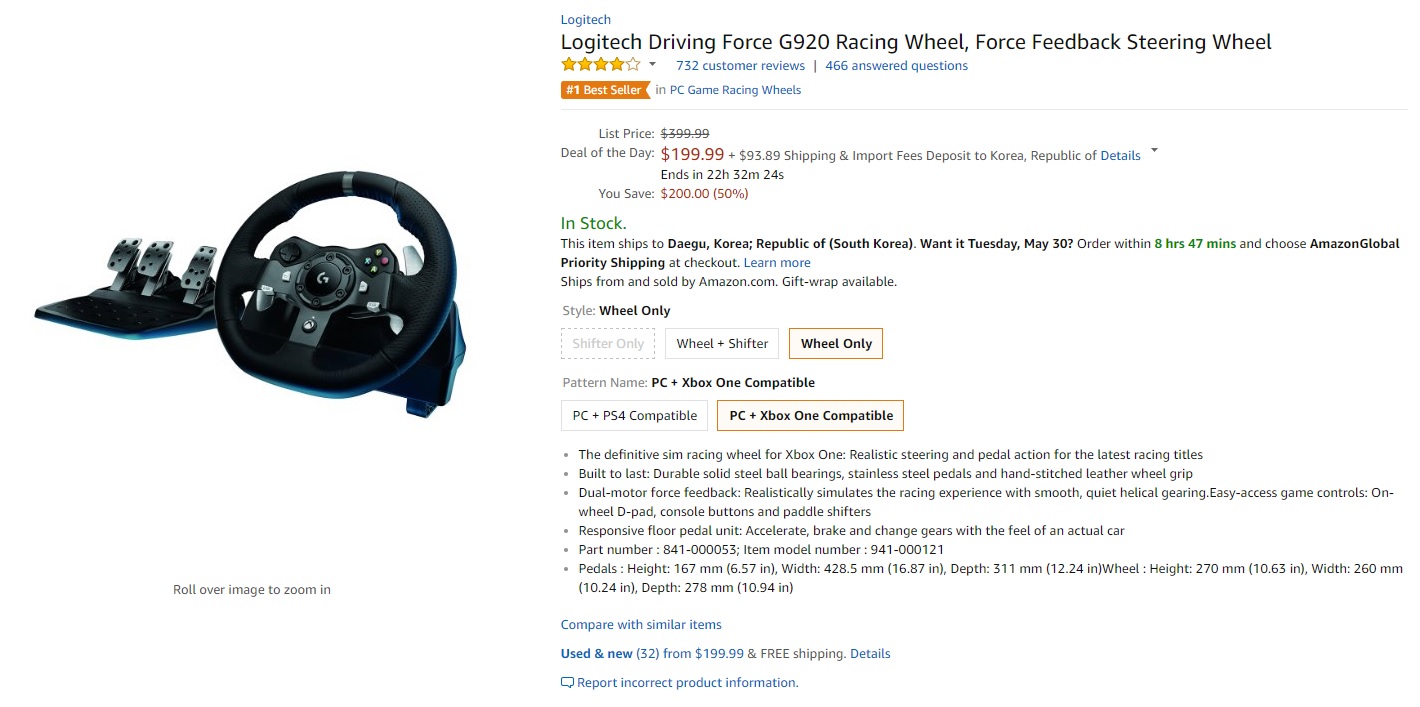1420x707 pixels.
Task: Select the Wheel + Shifter style
Action: tap(722, 343)
